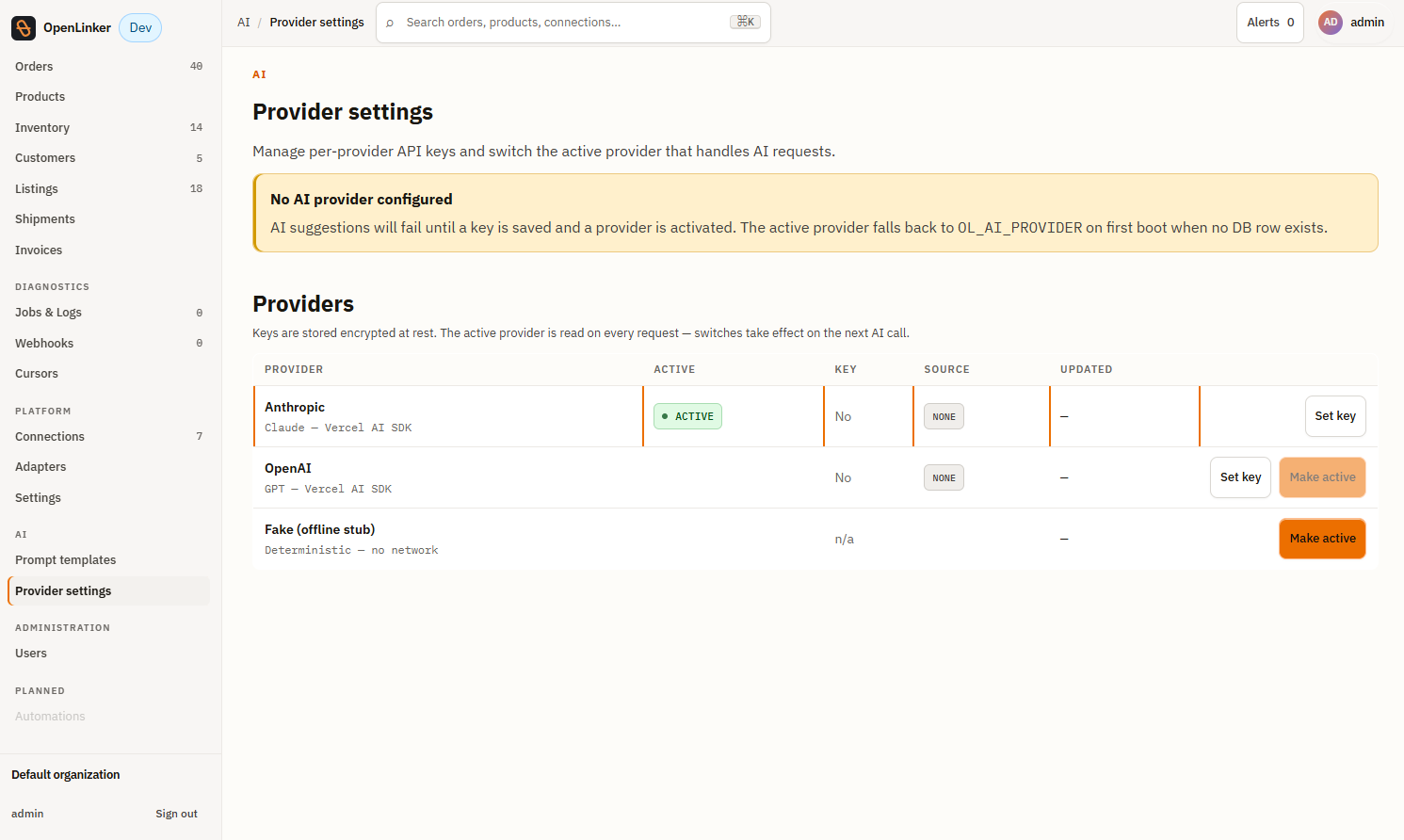
Task: Click Set key for Anthropic
Action: [1335, 416]
